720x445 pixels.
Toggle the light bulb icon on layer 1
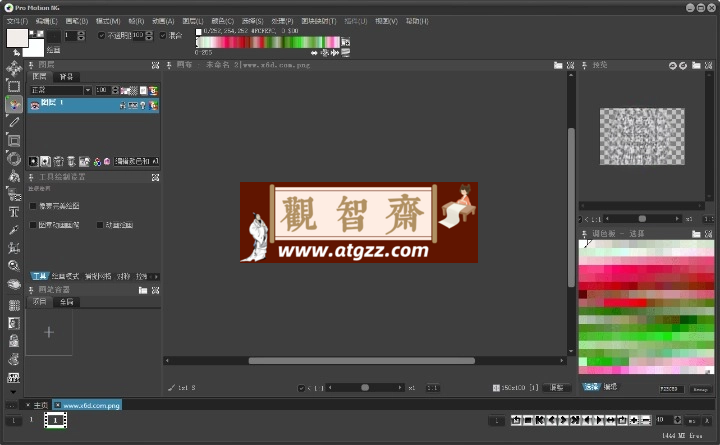(x=143, y=106)
